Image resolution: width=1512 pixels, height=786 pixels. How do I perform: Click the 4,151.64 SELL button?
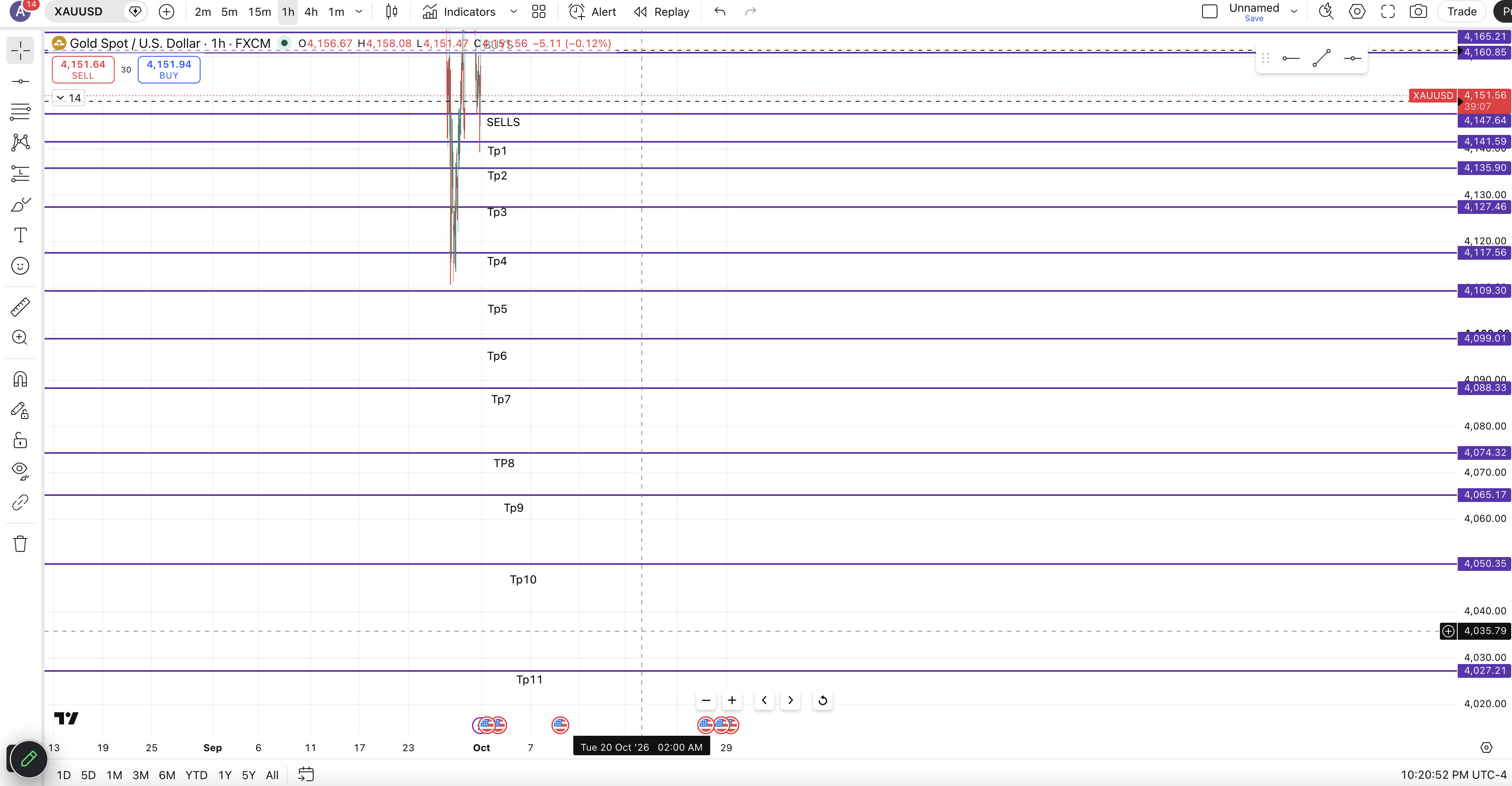83,69
